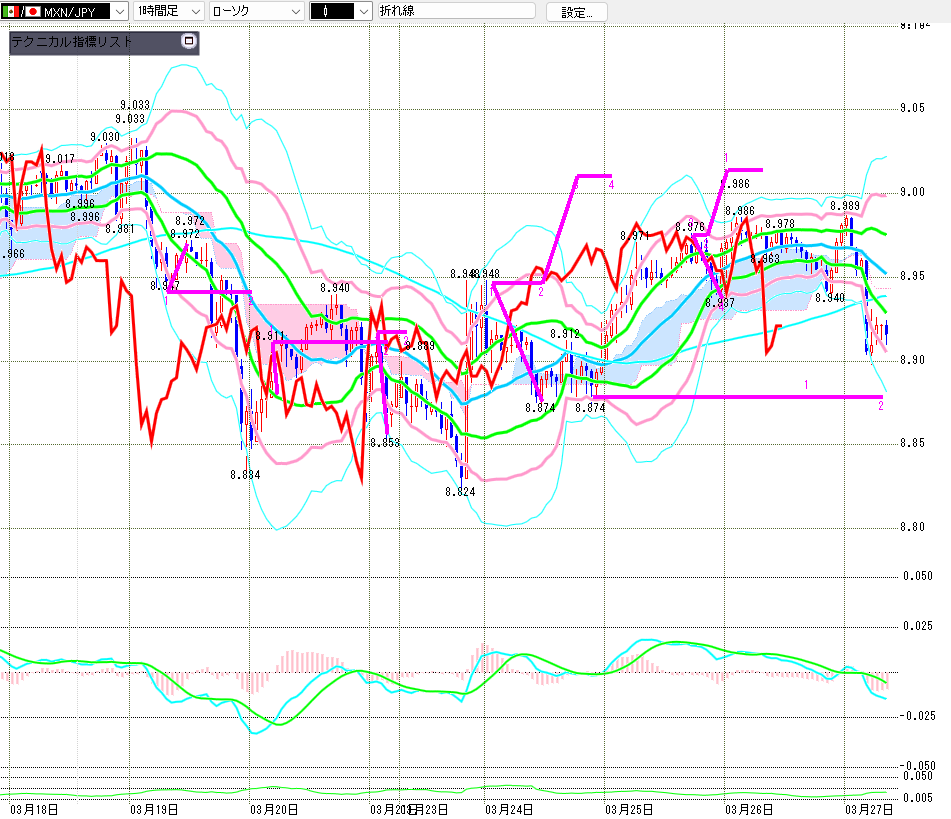The image size is (951, 819).
Task: Click the 0.025 level on the oscillator scale
Action: (918, 626)
